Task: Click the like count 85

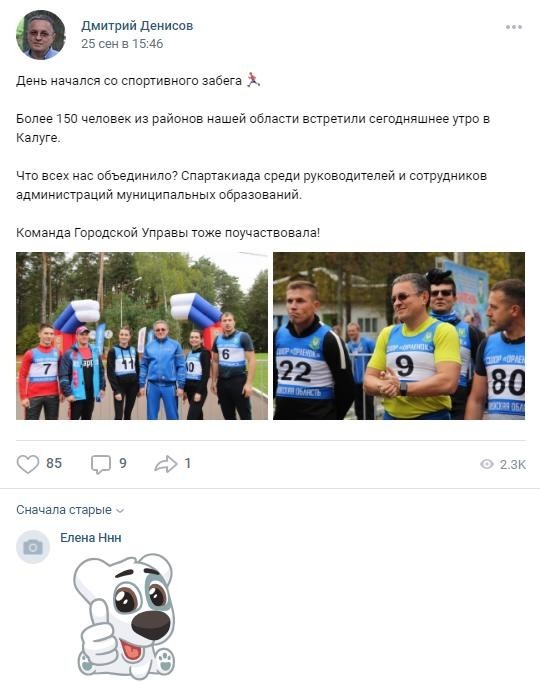Action: coord(54,464)
